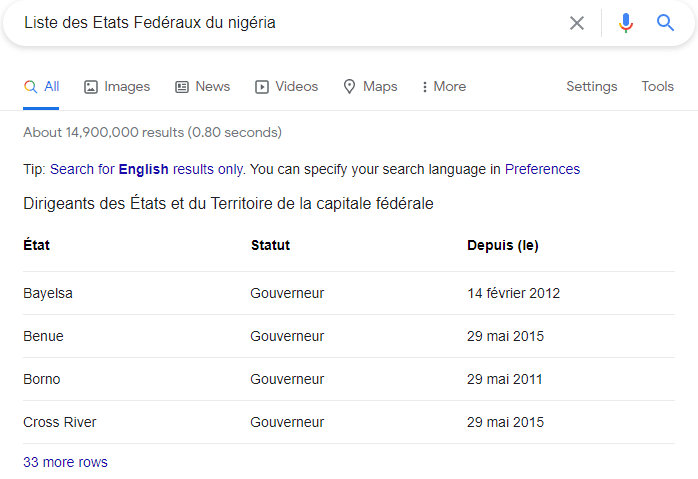Click the date 14 février 2012

(x=513, y=293)
